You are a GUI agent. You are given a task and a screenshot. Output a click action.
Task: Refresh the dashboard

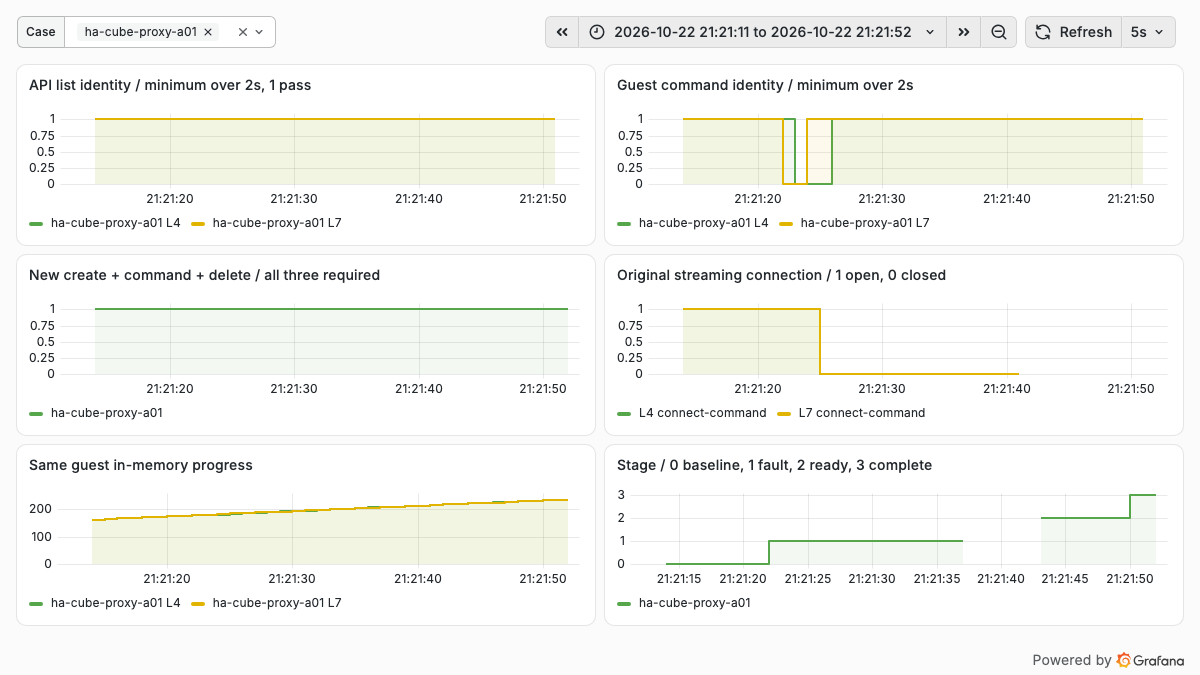[1073, 32]
